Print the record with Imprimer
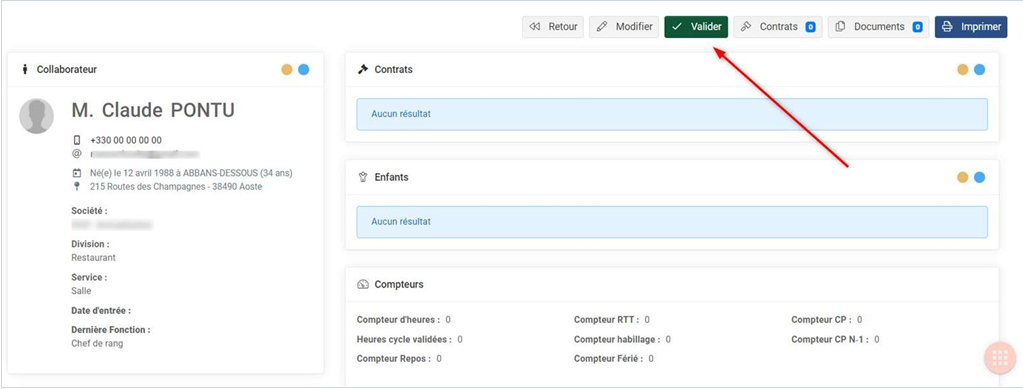This screenshot has height=389, width=1023. (x=971, y=27)
